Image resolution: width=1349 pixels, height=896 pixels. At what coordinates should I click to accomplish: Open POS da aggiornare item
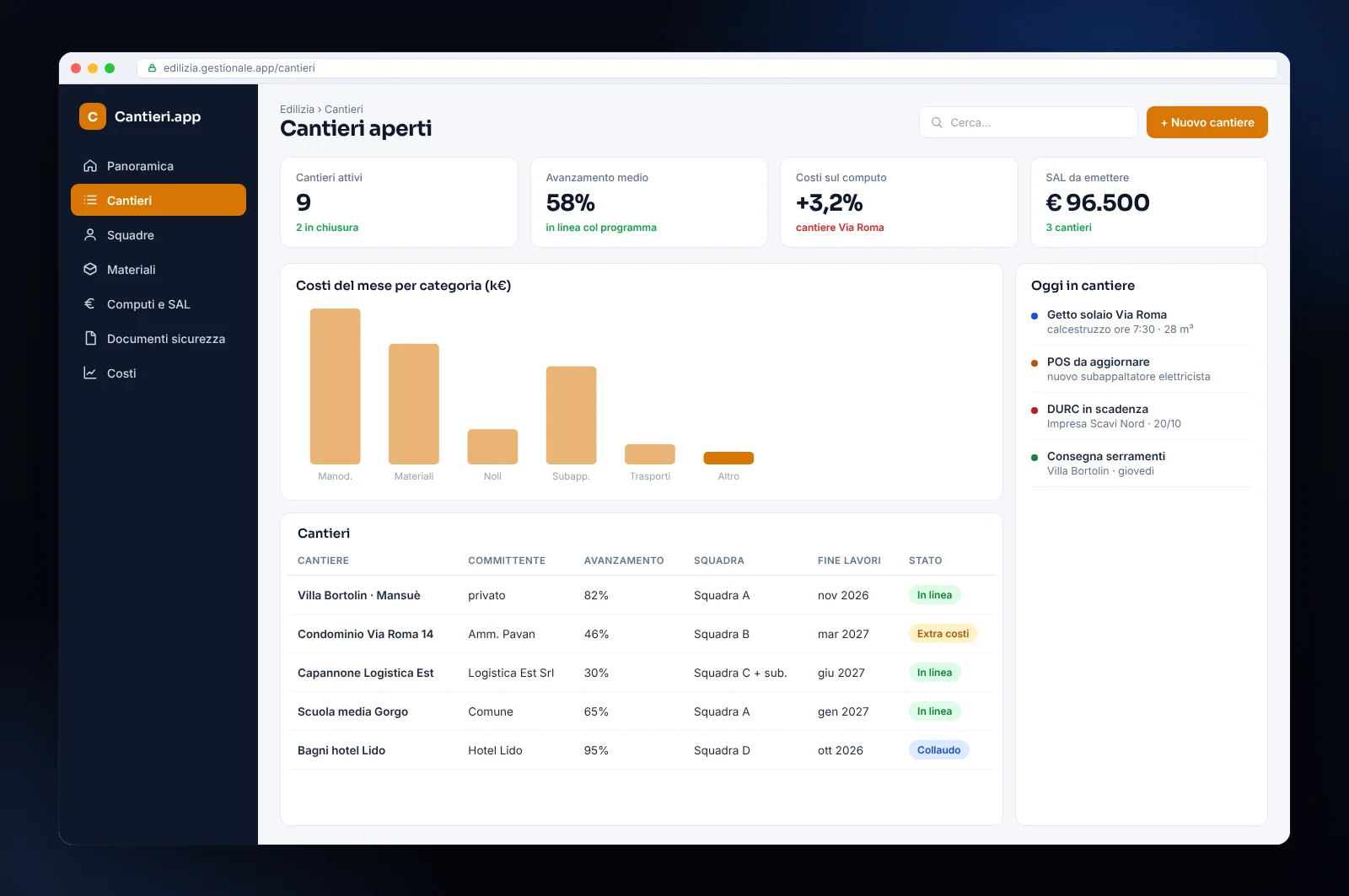[x=1141, y=368]
